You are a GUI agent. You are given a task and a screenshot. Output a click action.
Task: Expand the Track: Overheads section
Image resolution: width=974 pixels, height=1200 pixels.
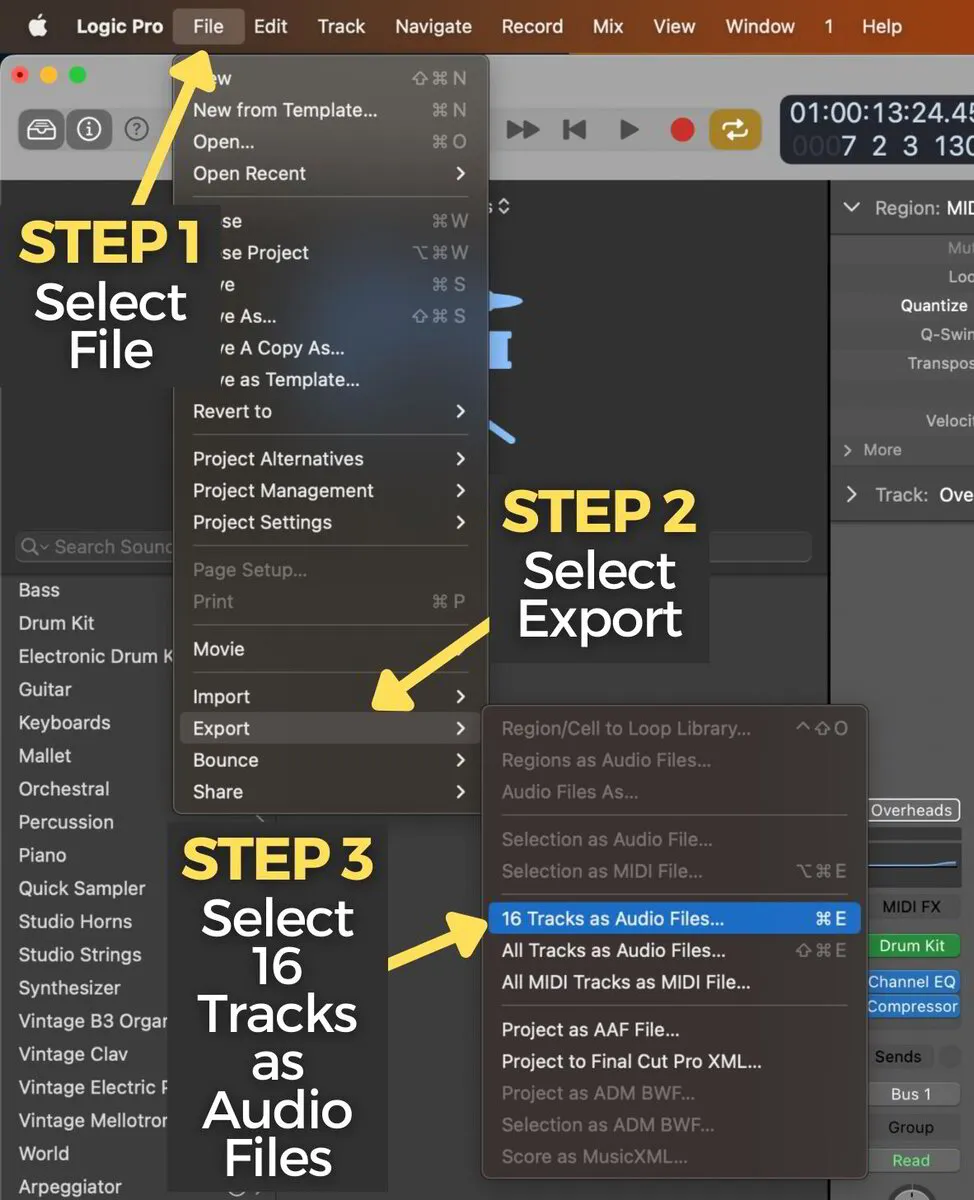click(x=851, y=494)
